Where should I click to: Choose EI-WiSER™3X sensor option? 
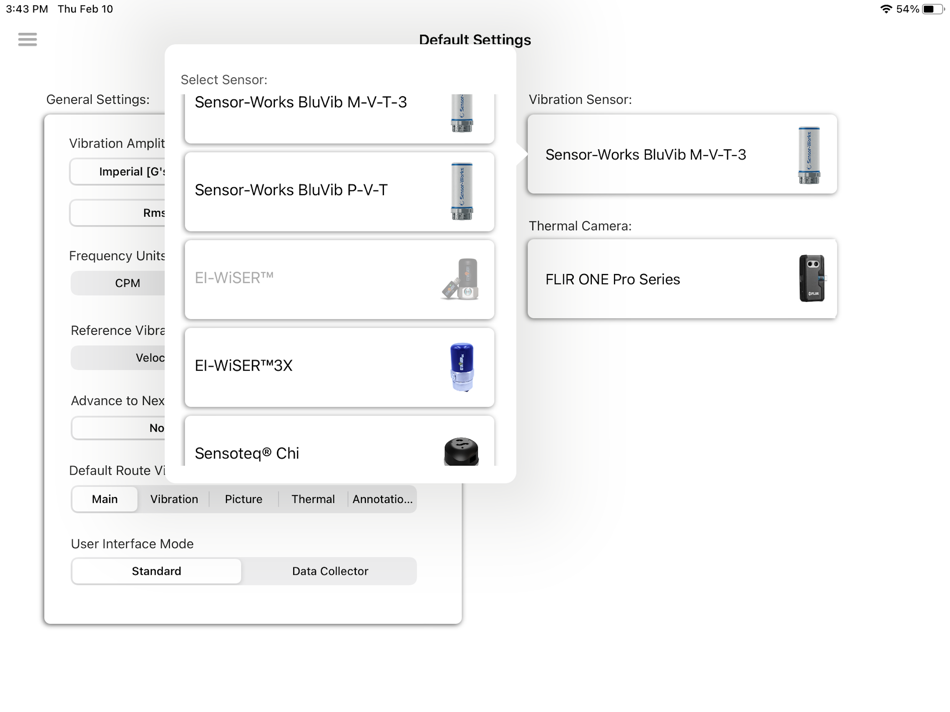(339, 367)
